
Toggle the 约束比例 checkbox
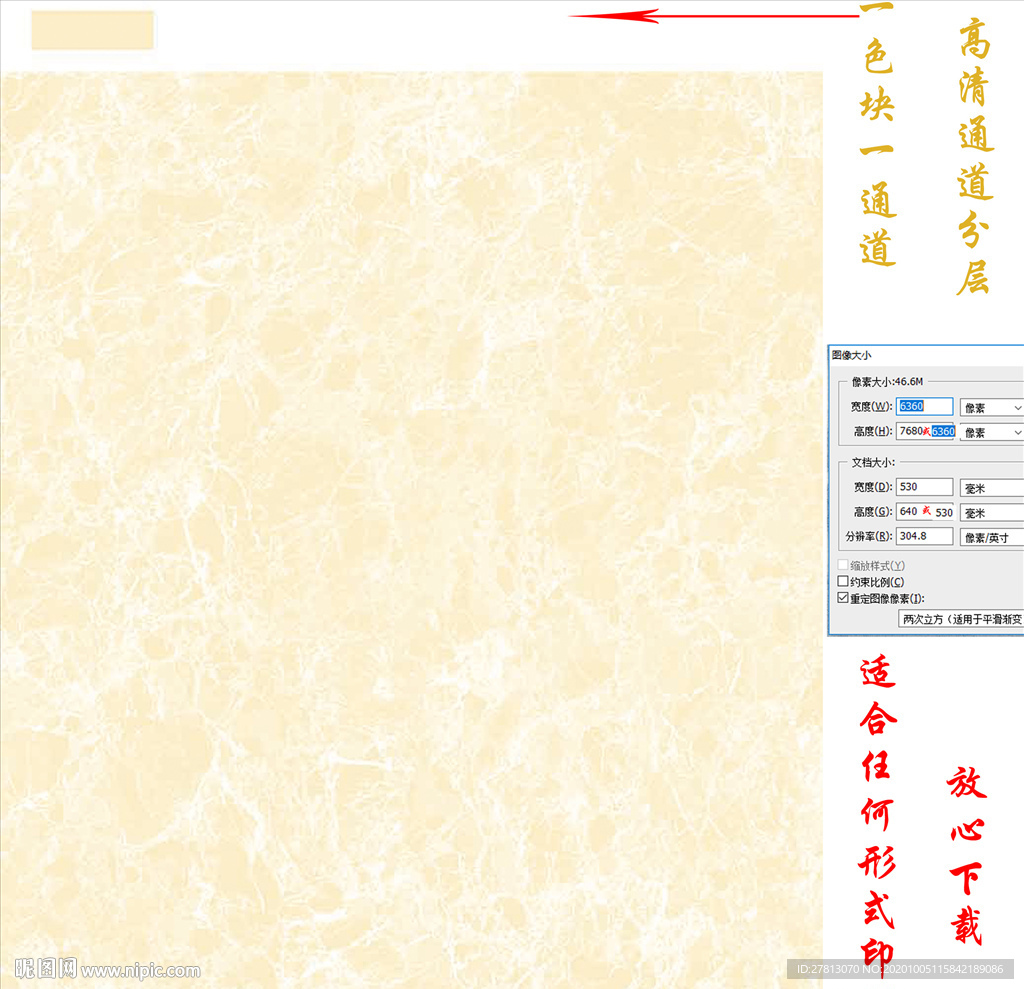(x=843, y=581)
